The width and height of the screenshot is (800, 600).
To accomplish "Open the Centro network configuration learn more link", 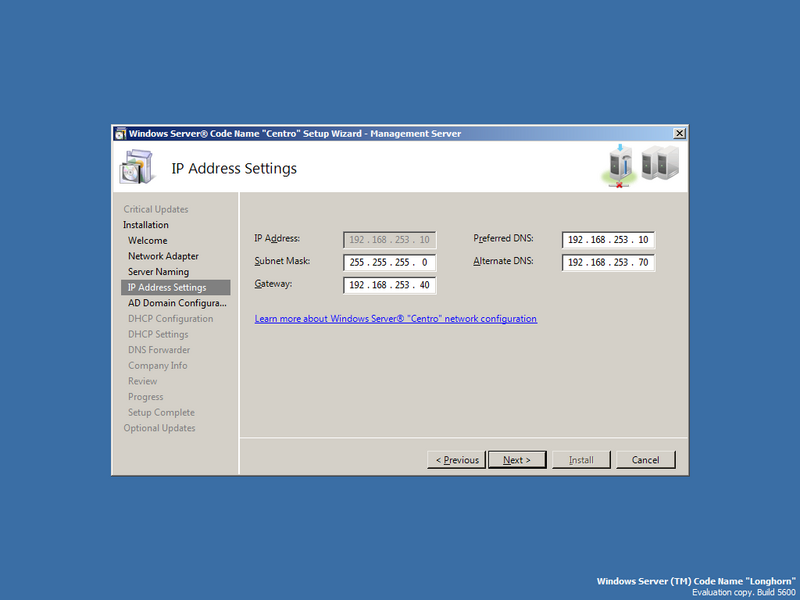I will [397, 318].
